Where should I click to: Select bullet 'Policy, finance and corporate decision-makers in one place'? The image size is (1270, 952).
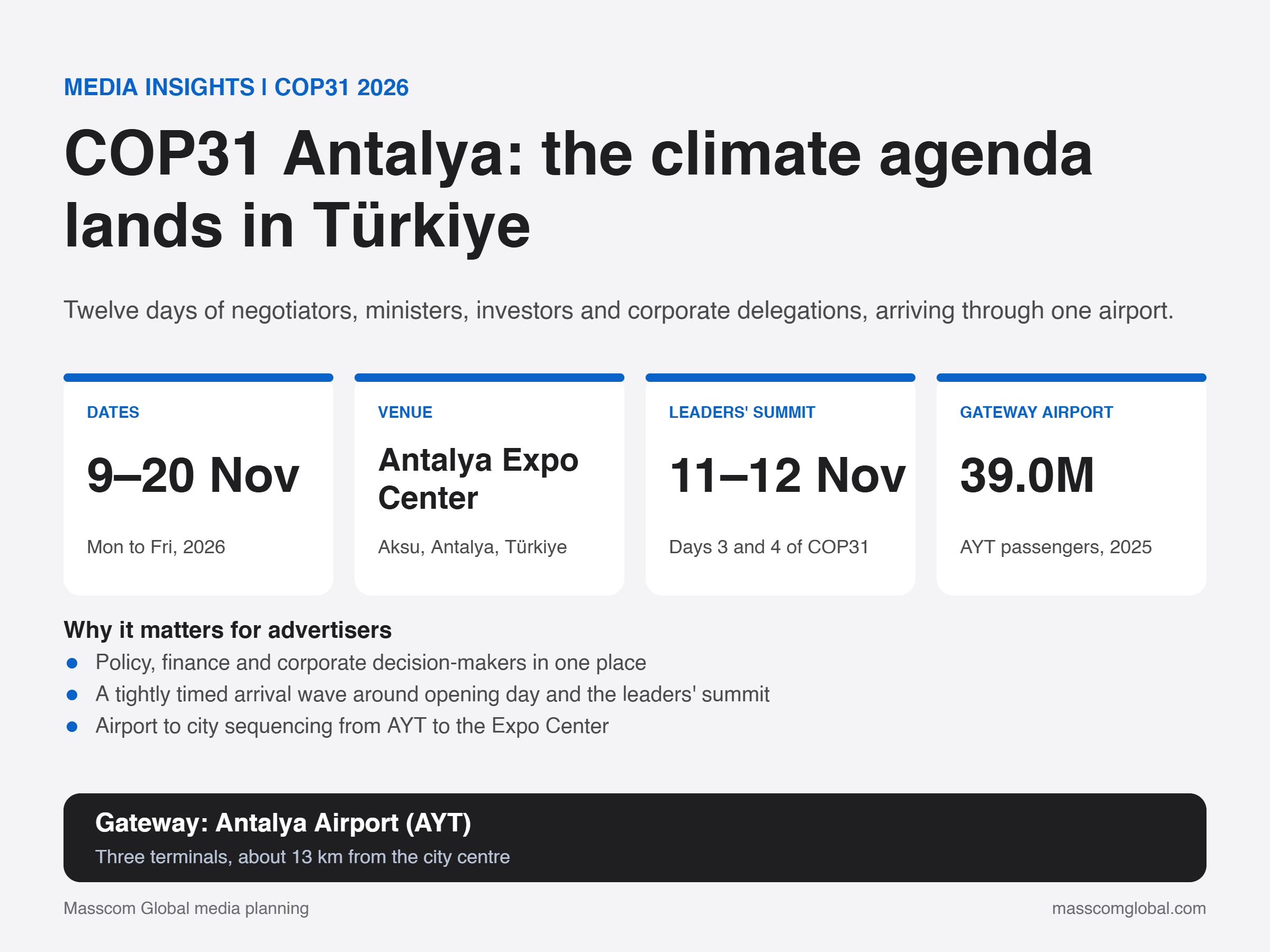pyautogui.click(x=370, y=663)
